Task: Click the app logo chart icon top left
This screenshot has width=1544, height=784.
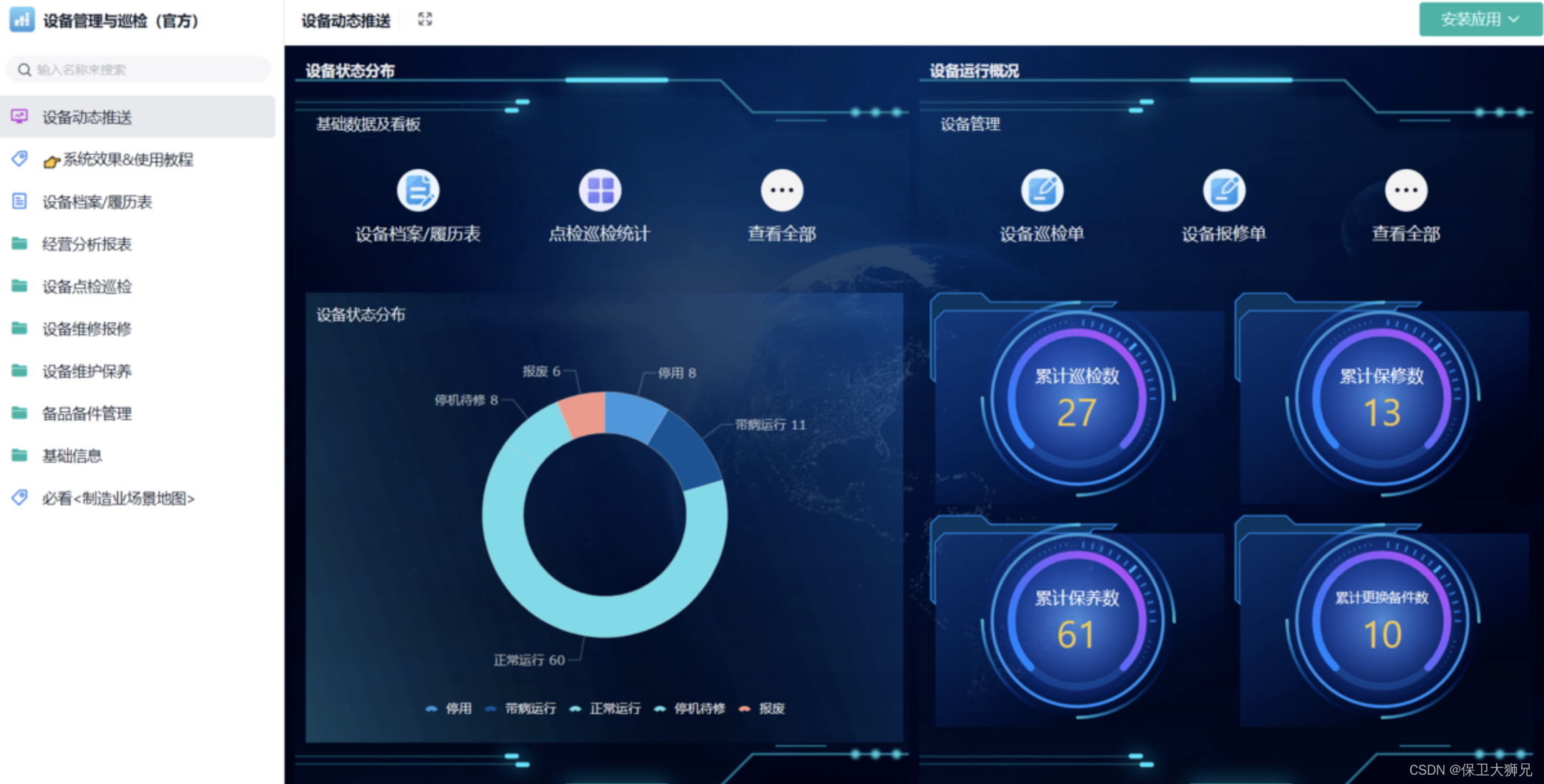Action: (21, 20)
